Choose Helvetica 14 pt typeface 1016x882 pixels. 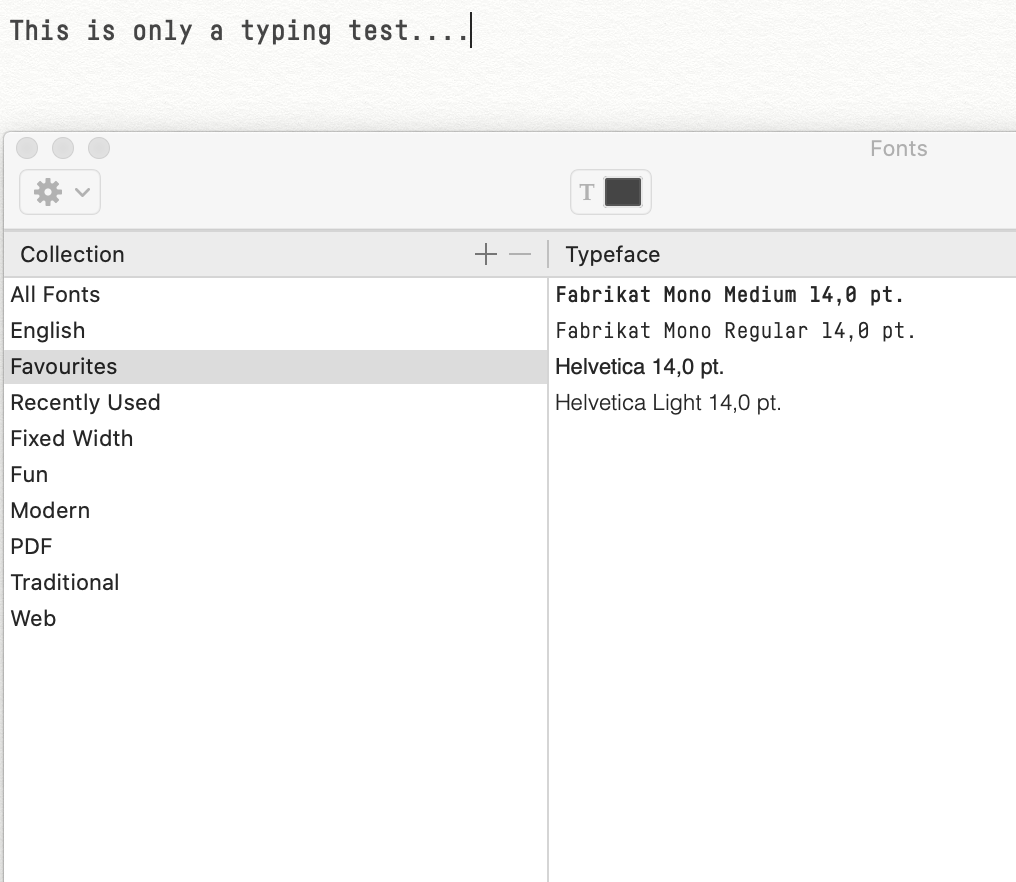coord(640,367)
